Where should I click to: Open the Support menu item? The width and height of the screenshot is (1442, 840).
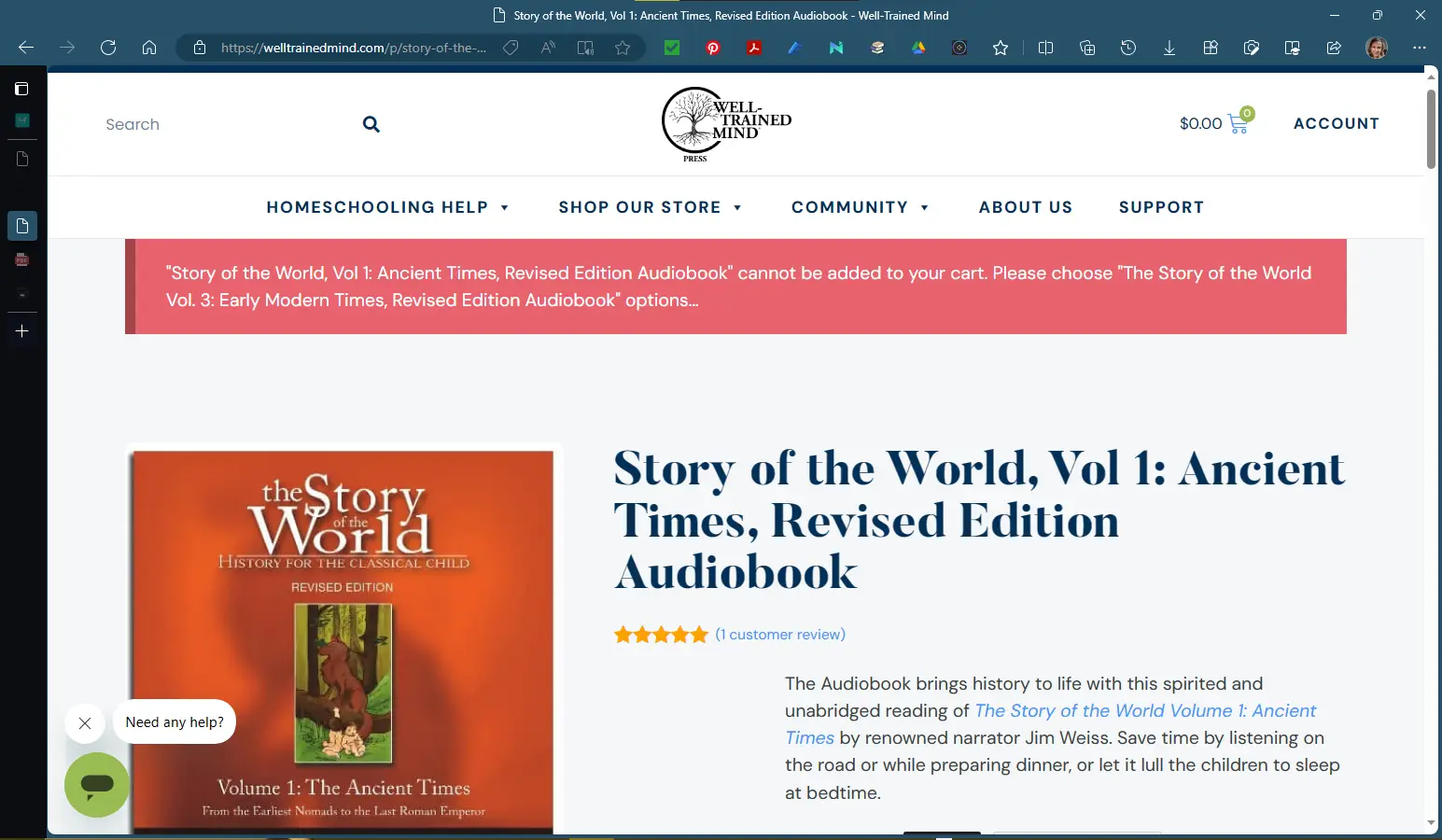[x=1161, y=207]
